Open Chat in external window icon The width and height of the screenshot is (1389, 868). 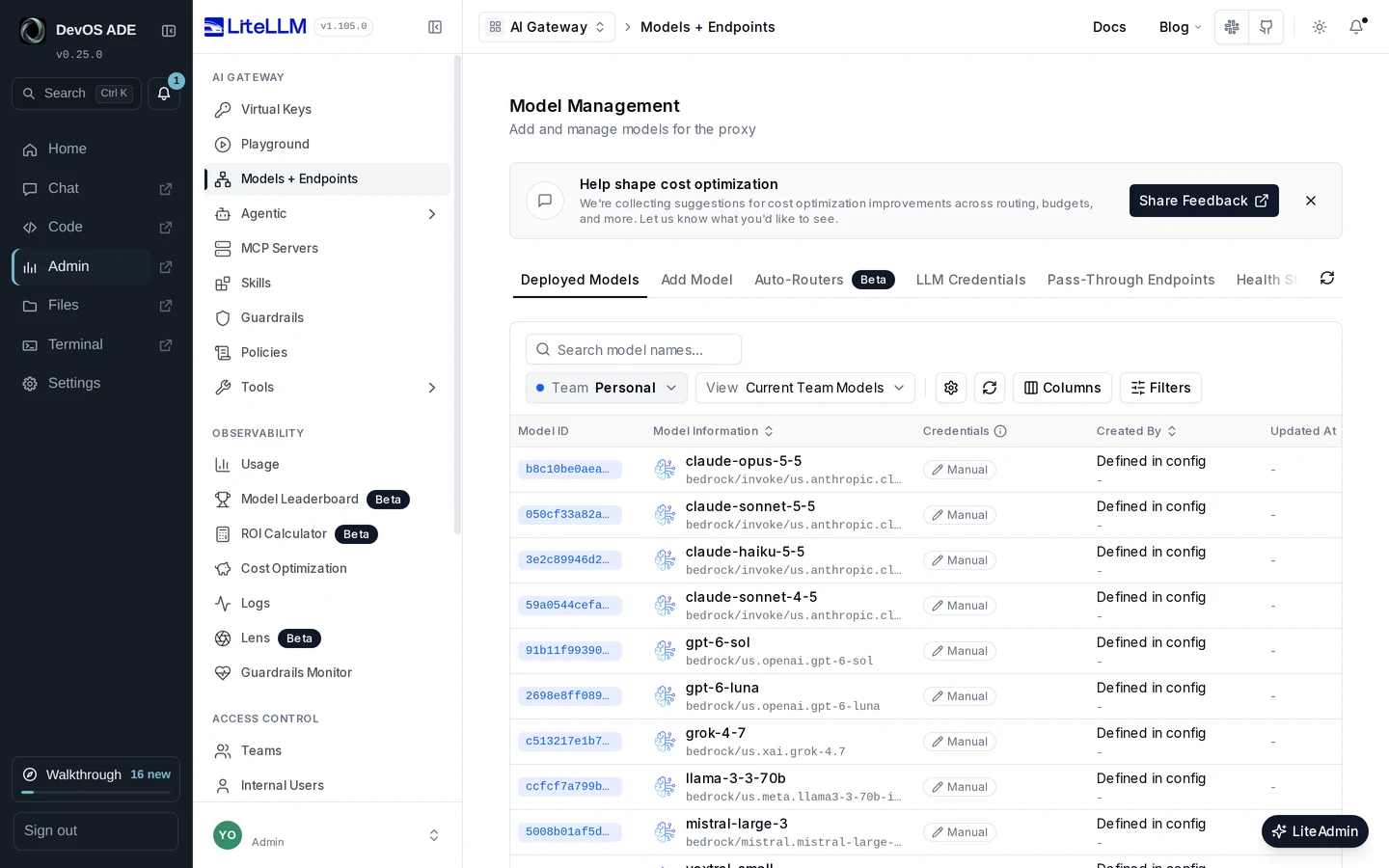pos(166,189)
